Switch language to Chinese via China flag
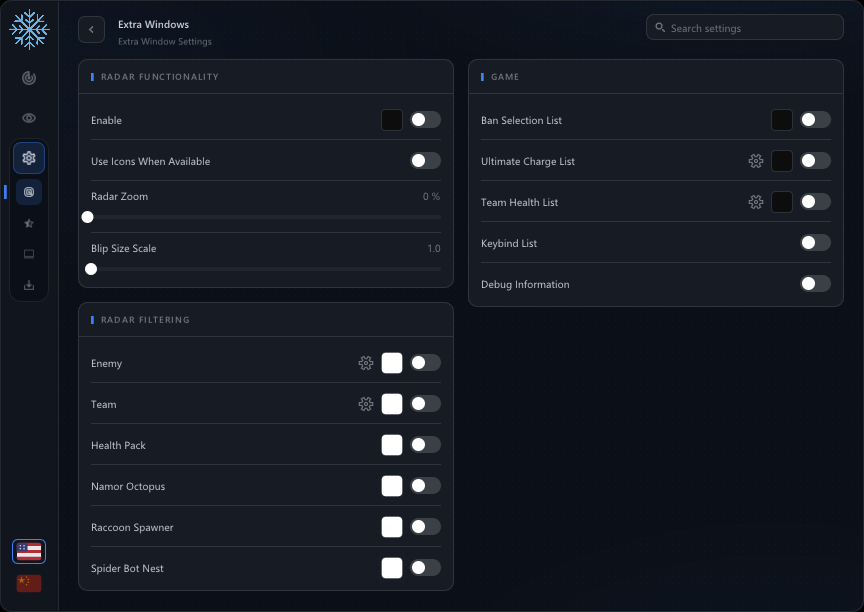 [x=29, y=583]
